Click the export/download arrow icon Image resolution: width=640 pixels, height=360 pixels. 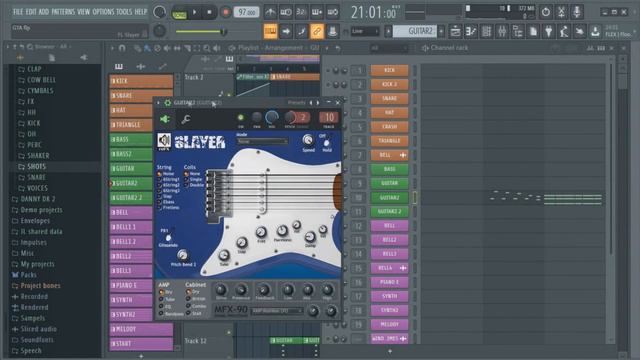595,31
